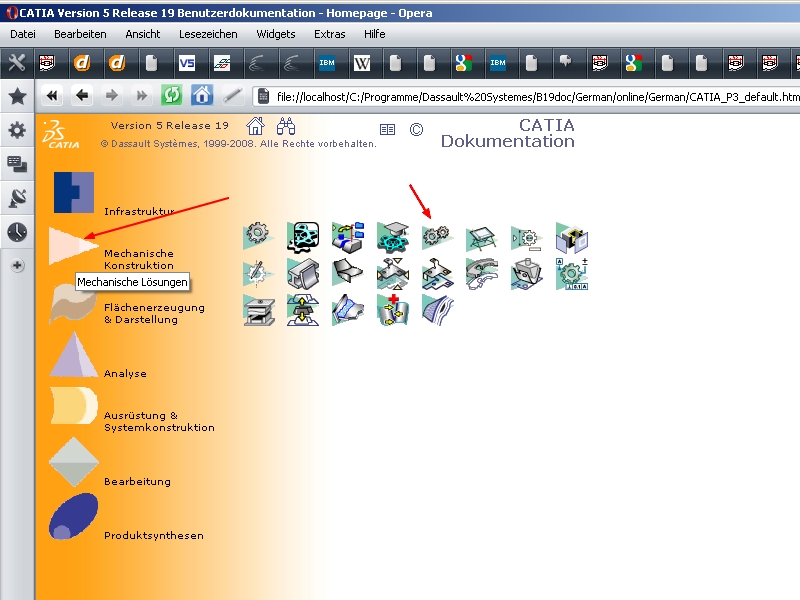800x600 pixels.
Task: Open the Bookmarks star side panel
Action: click(17, 96)
